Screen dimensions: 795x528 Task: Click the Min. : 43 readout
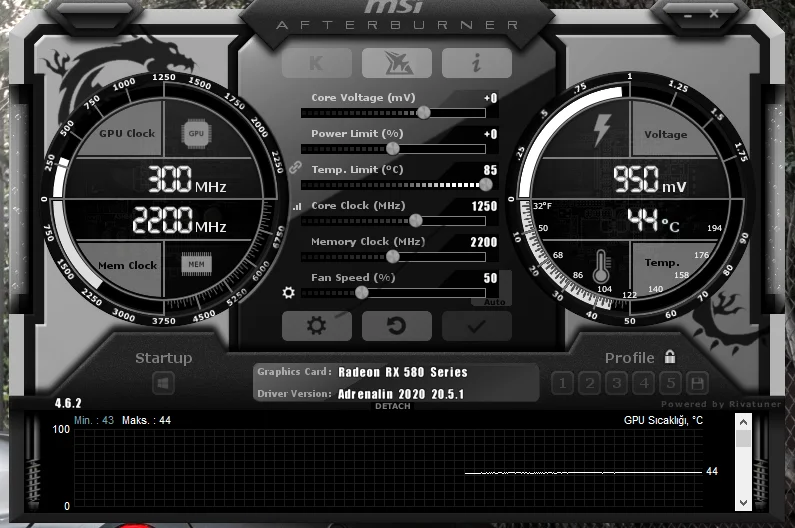(x=94, y=420)
